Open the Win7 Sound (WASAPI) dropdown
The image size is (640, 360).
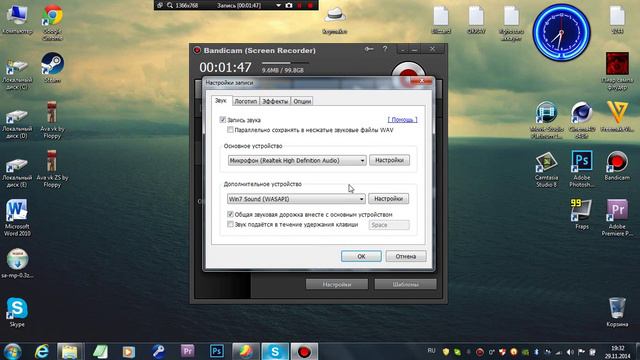(296, 199)
